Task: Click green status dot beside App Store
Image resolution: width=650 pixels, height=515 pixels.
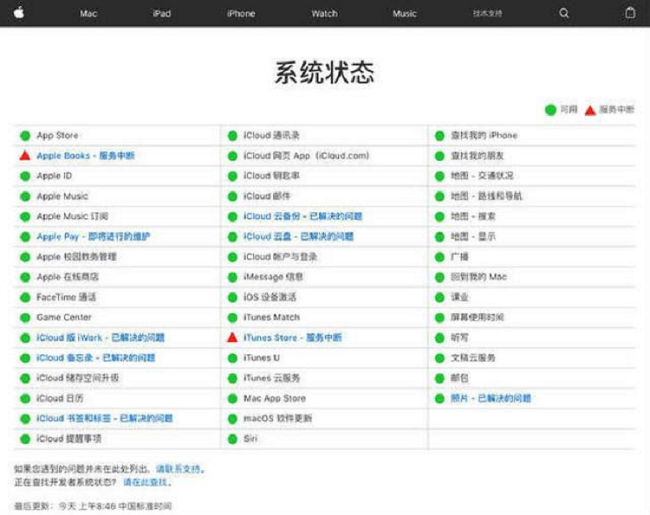Action: point(24,136)
